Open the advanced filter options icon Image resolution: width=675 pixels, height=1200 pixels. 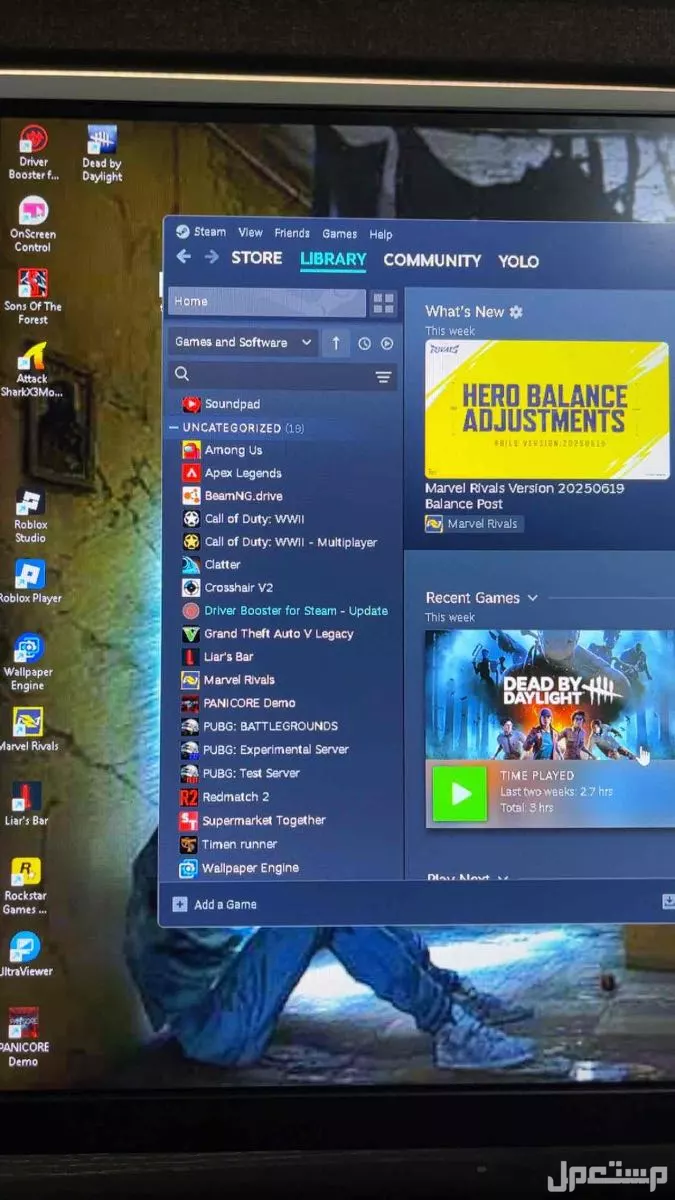coord(383,376)
